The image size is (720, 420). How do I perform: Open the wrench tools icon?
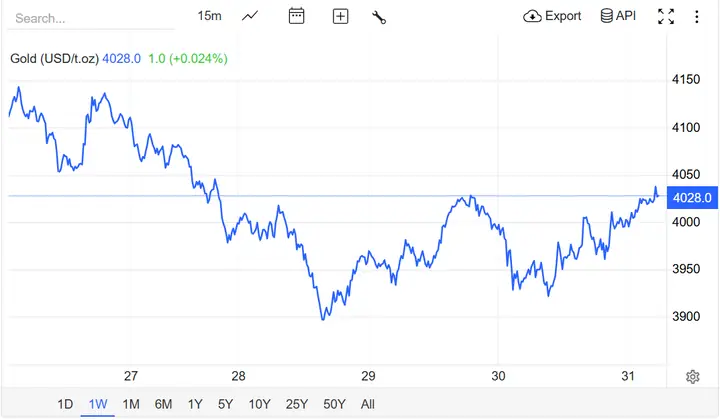click(x=379, y=17)
